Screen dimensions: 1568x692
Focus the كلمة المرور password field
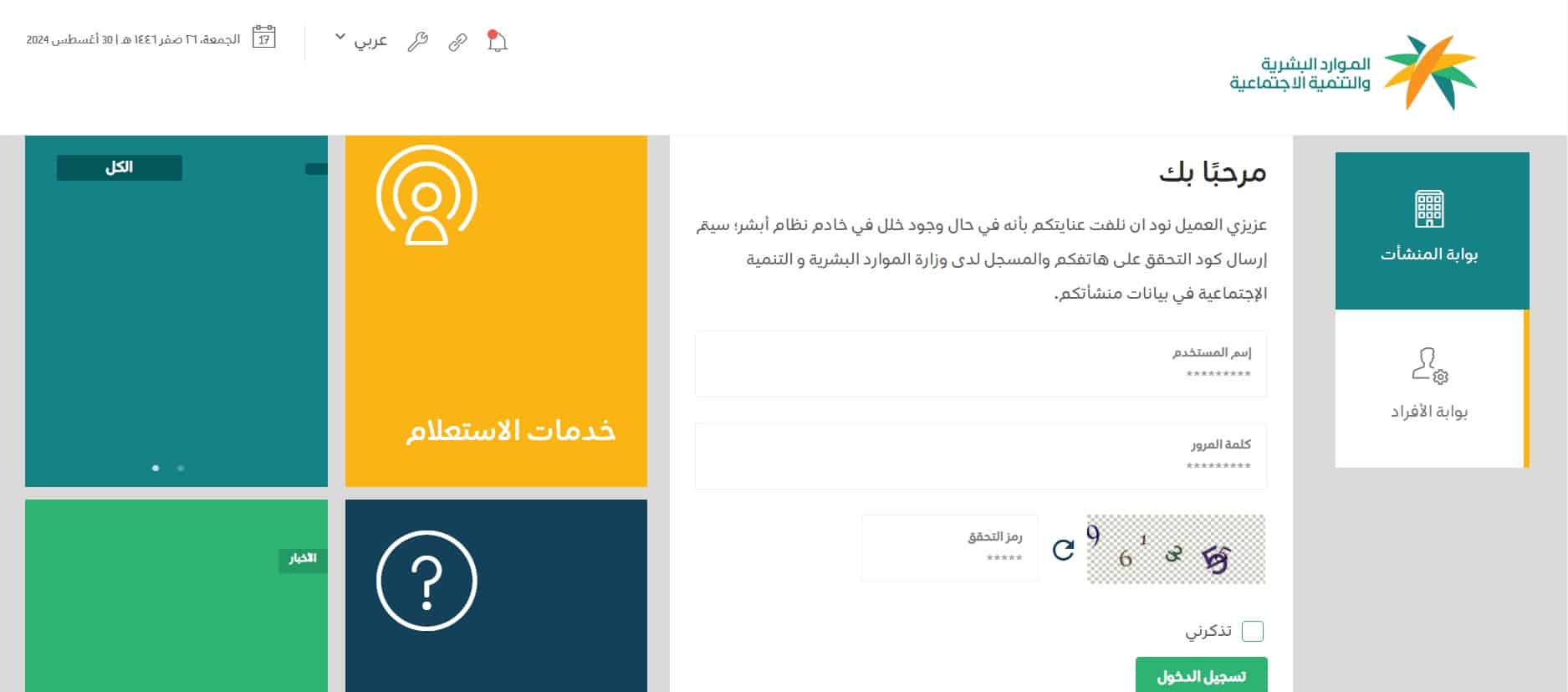coord(981,456)
